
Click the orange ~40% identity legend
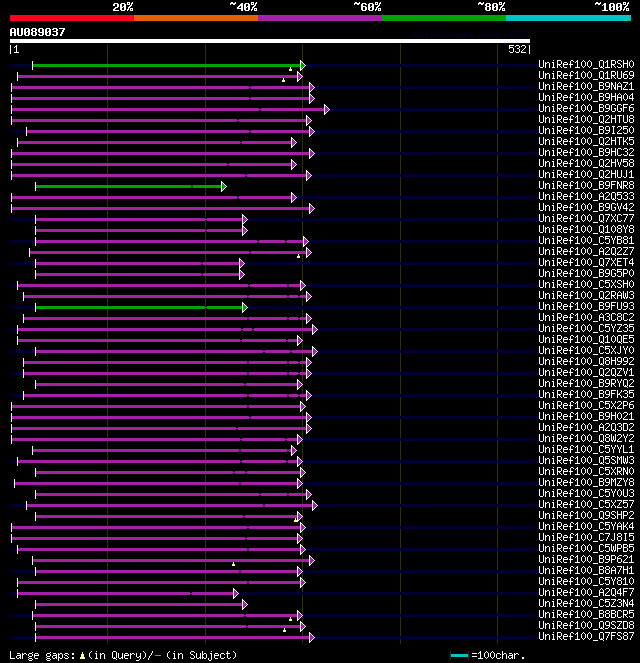point(196,18)
